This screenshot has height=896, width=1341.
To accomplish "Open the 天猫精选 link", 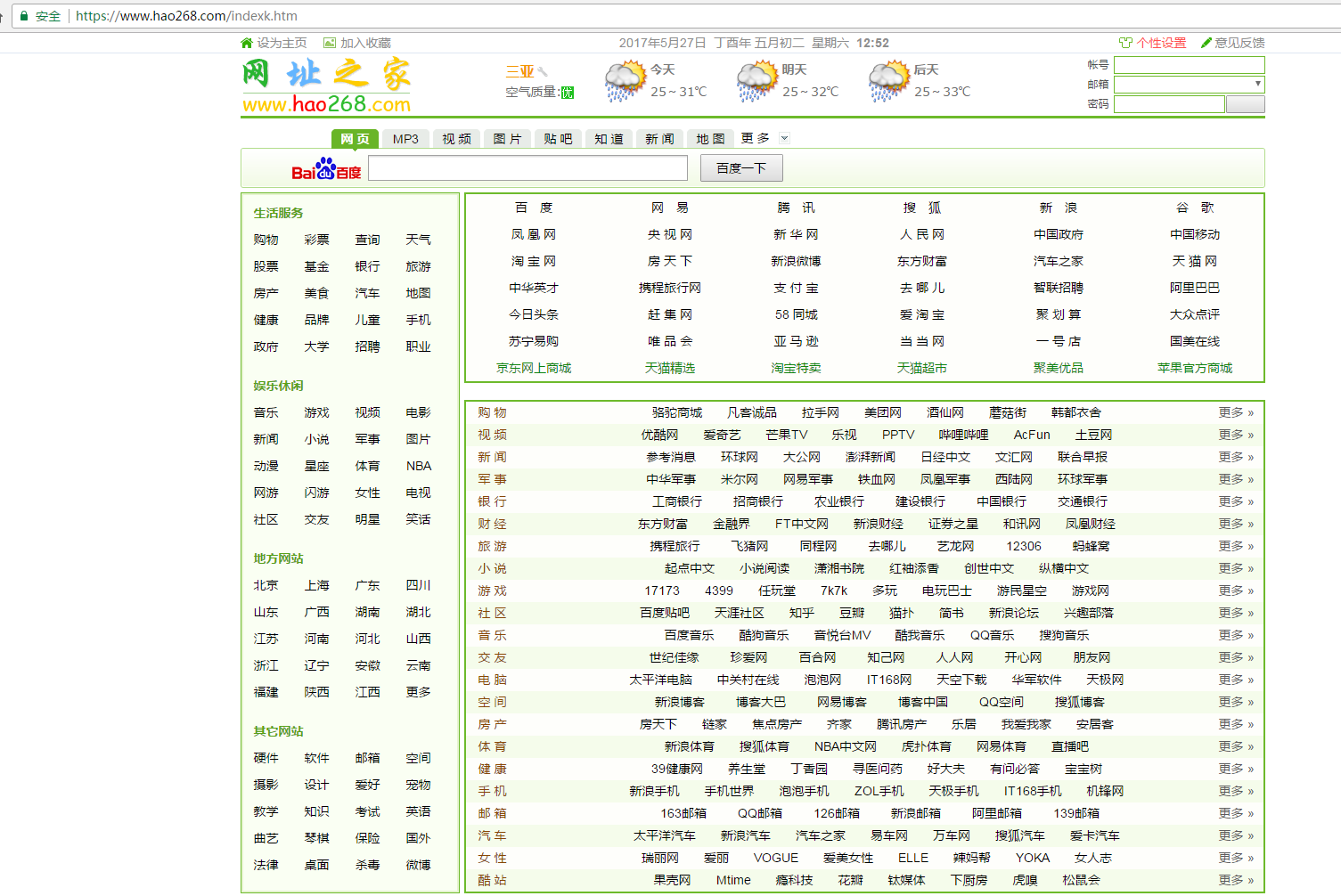I will [x=670, y=368].
